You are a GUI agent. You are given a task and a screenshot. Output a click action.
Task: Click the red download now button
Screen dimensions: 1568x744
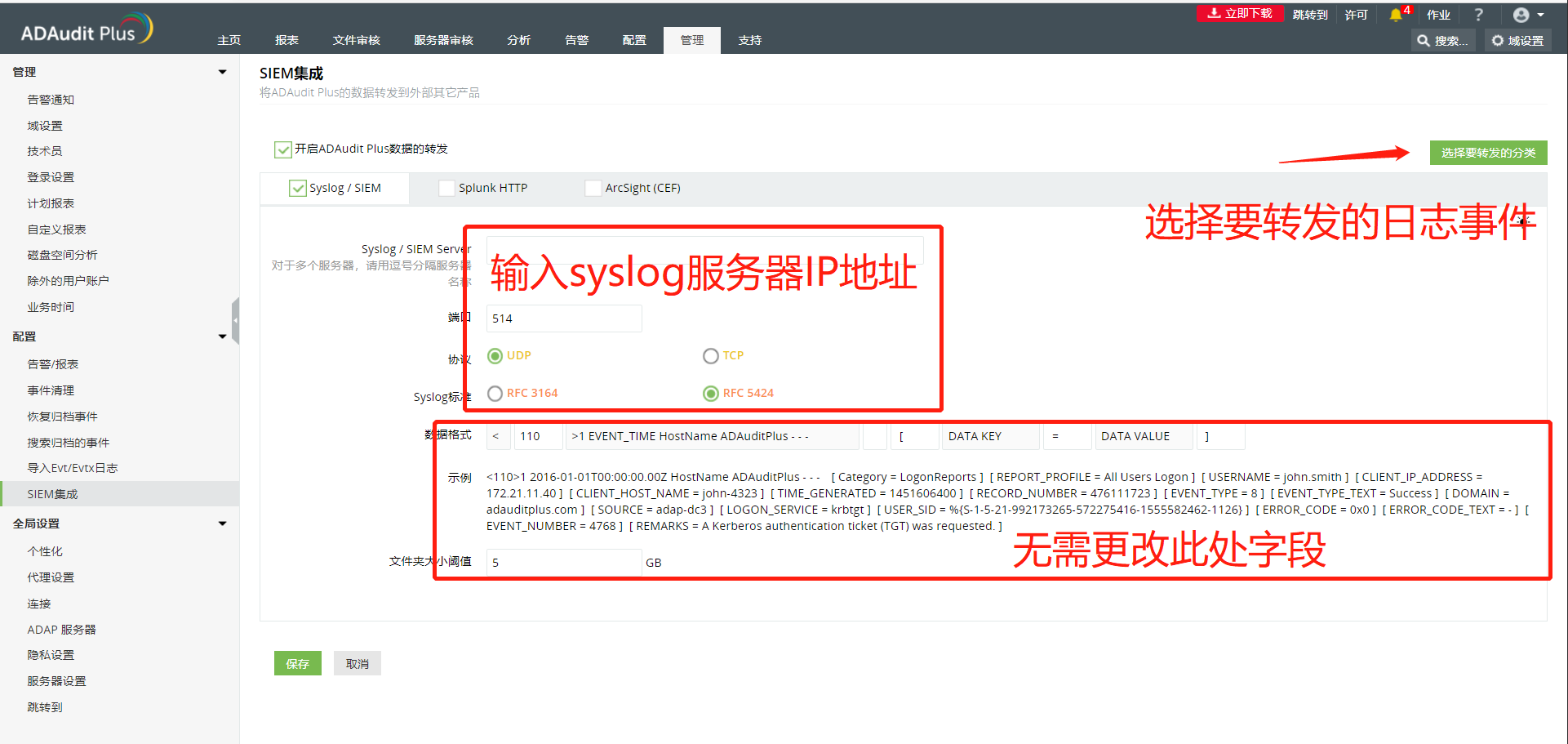click(x=1240, y=13)
